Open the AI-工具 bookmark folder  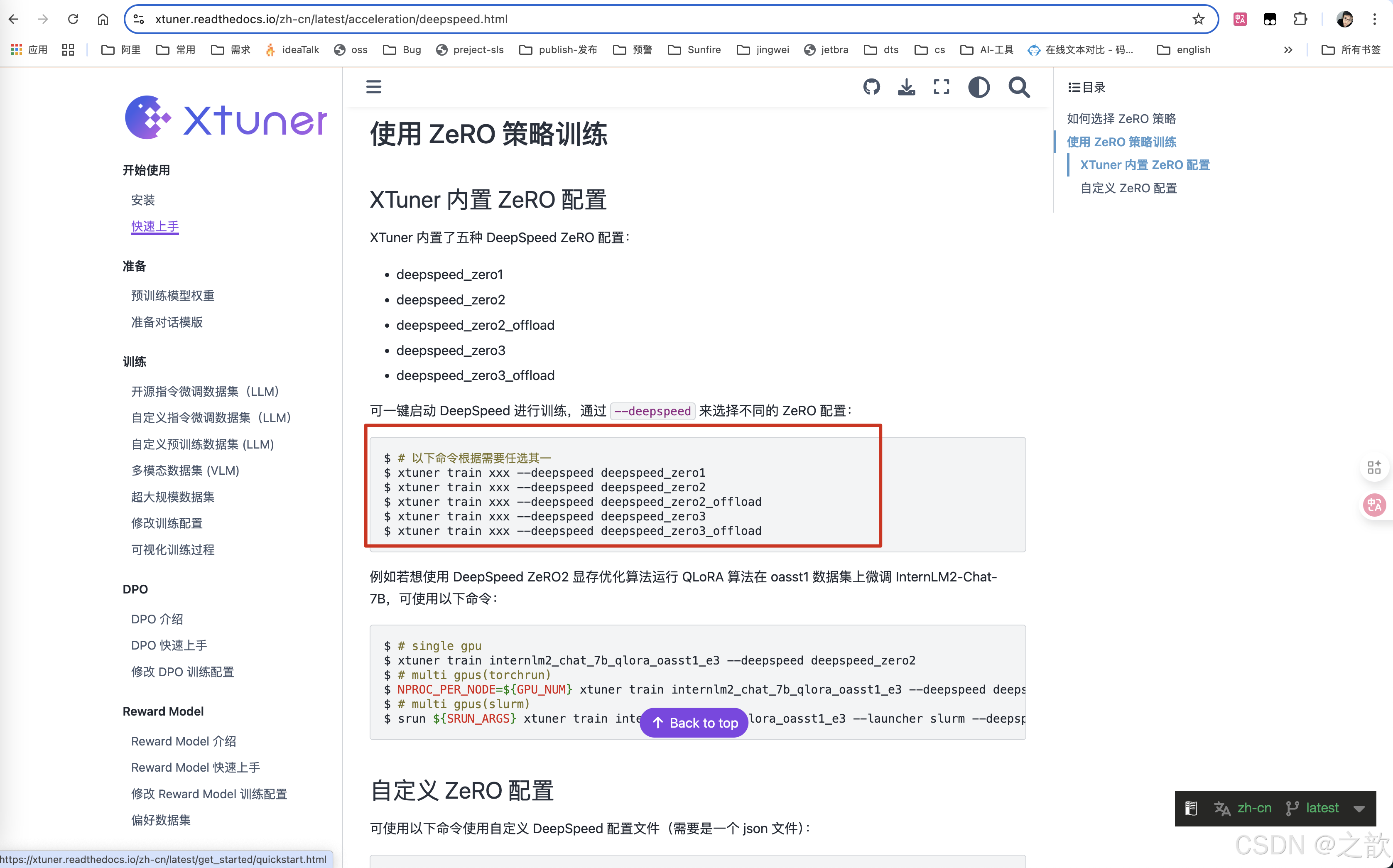987,50
